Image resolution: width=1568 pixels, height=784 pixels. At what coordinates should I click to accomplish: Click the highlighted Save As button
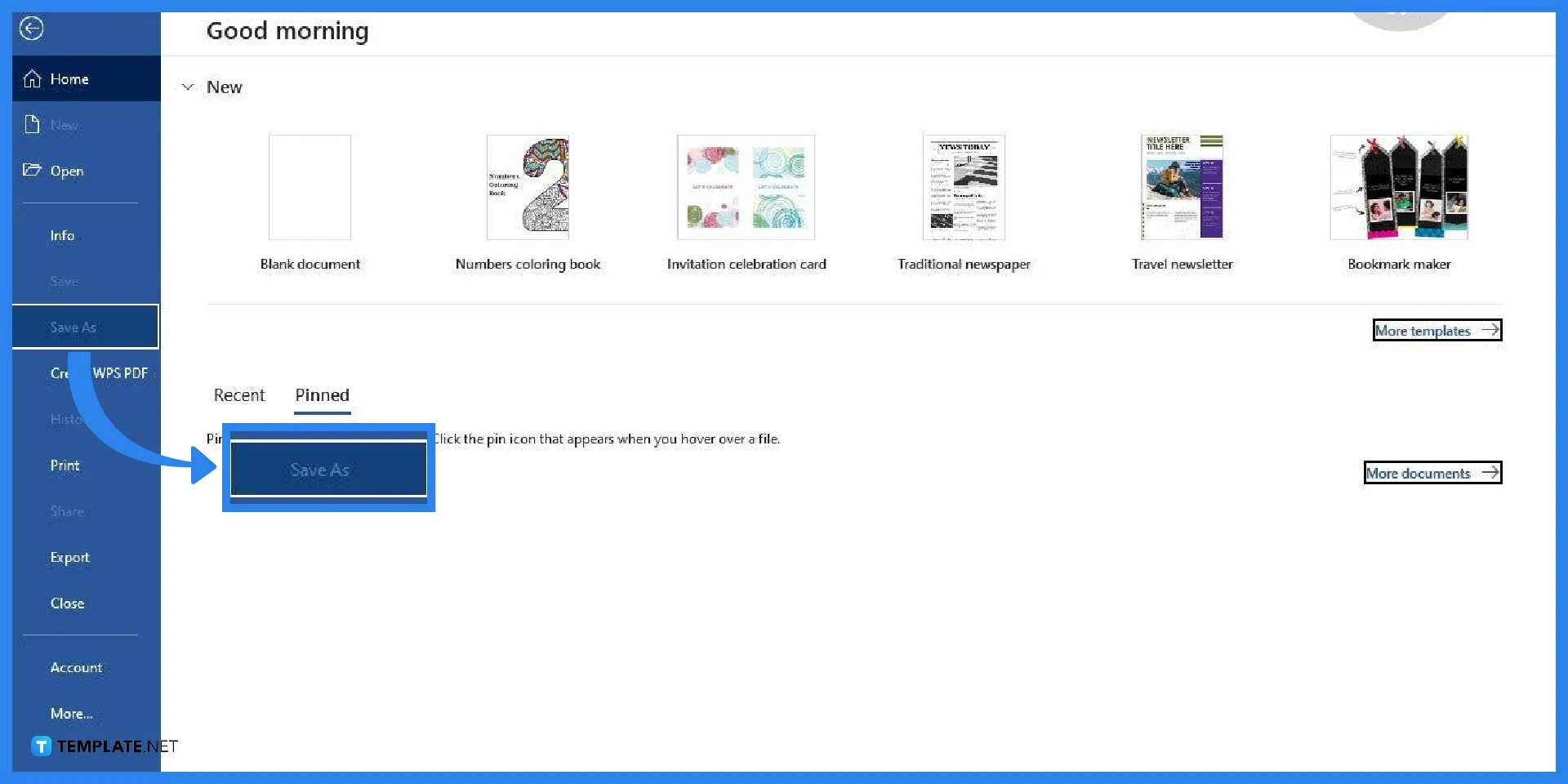click(328, 469)
